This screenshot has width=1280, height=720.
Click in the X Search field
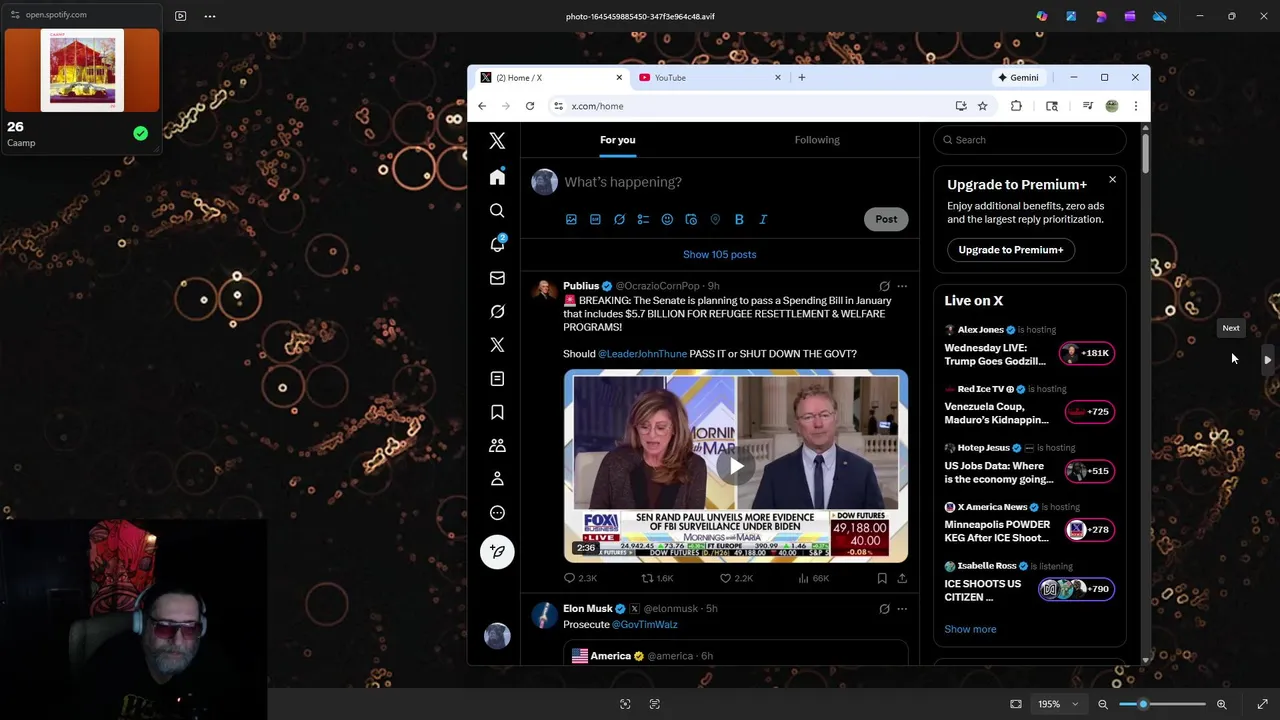1030,140
